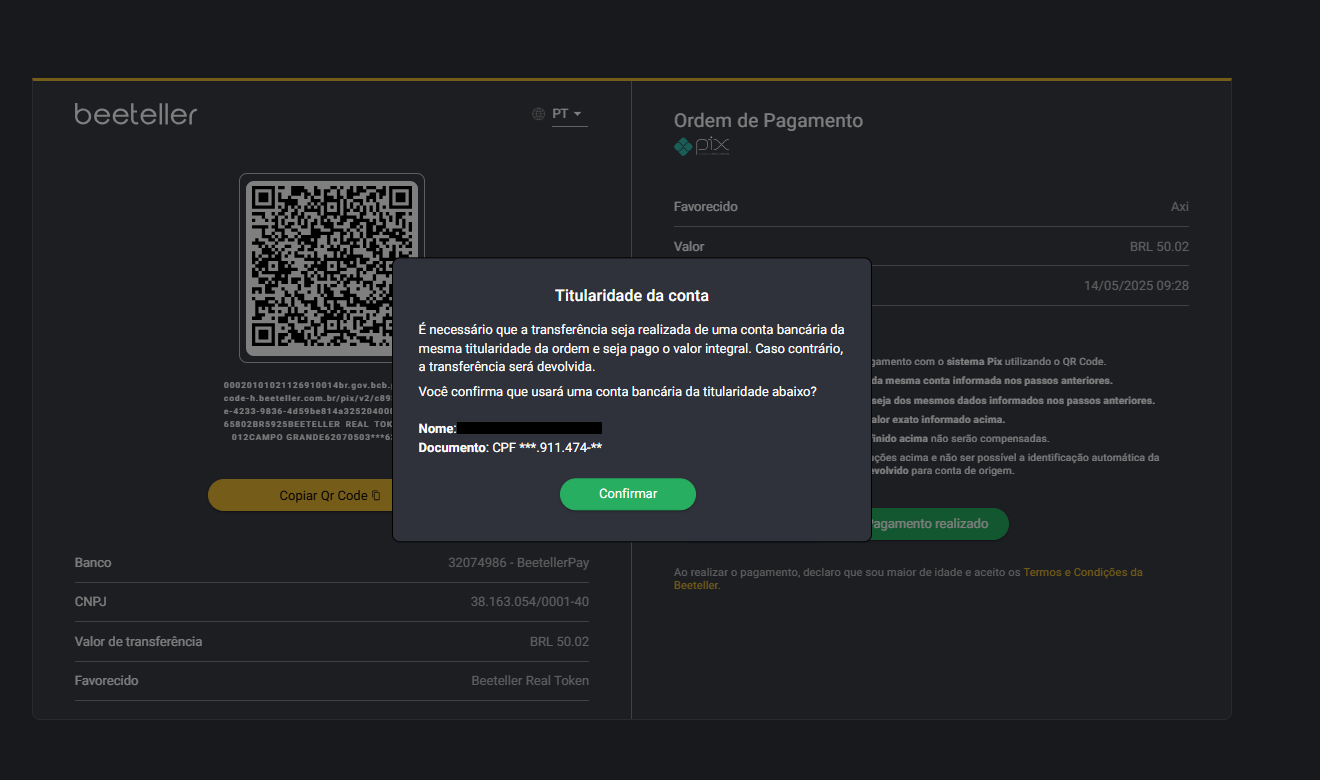The width and height of the screenshot is (1320, 780).
Task: Click the globe language icon
Action: (x=536, y=114)
